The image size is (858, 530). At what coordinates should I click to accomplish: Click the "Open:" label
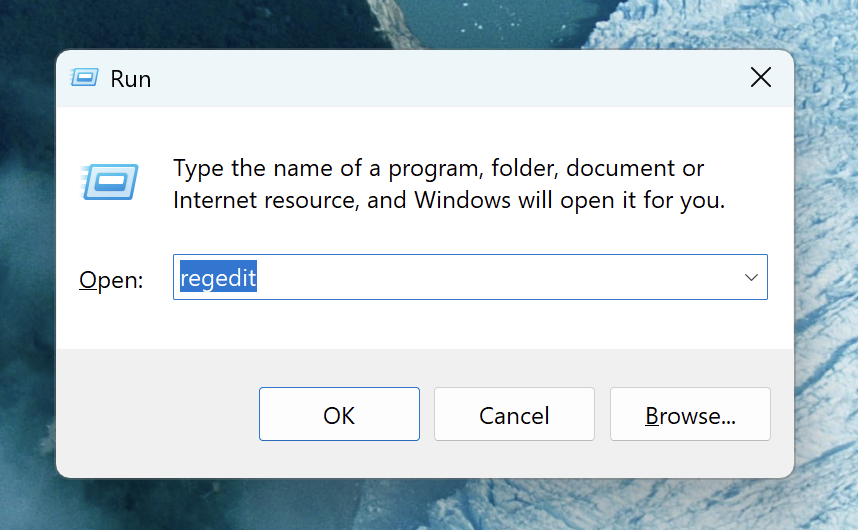click(111, 280)
